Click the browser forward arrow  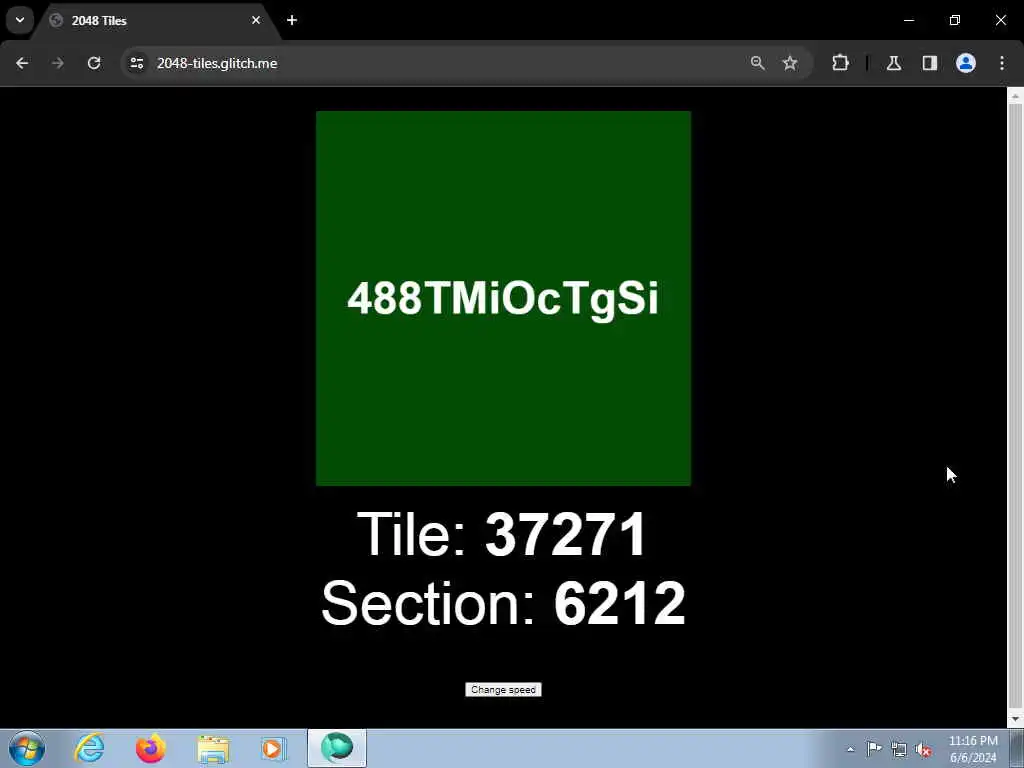57,63
